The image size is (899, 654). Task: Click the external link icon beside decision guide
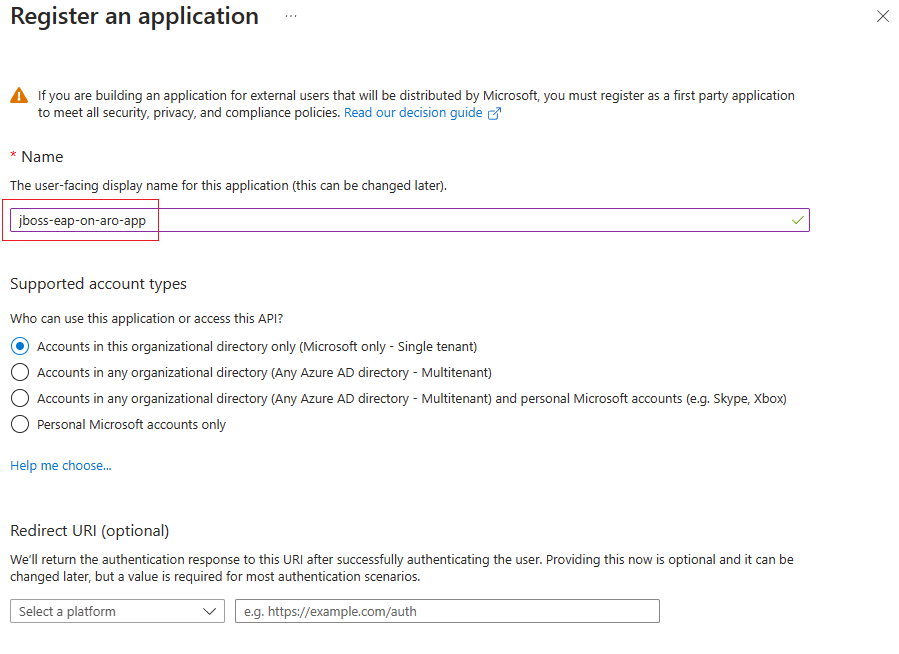click(494, 112)
